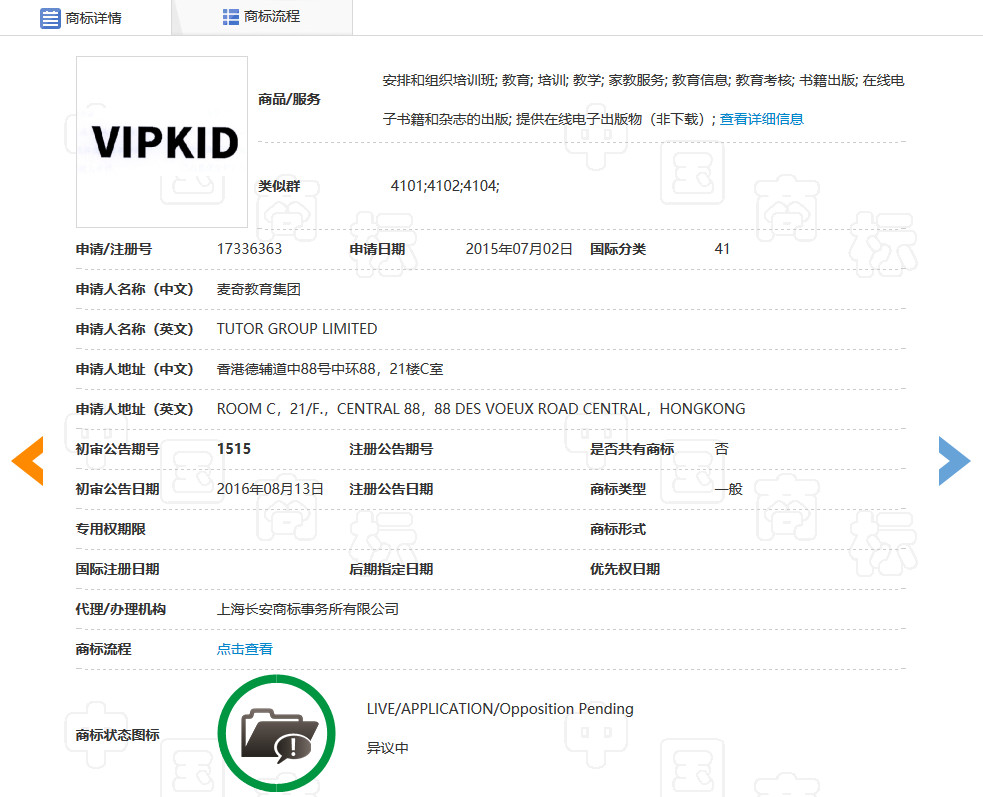Select the application date 2015年07月02日
983x797 pixels.
[x=519, y=249]
